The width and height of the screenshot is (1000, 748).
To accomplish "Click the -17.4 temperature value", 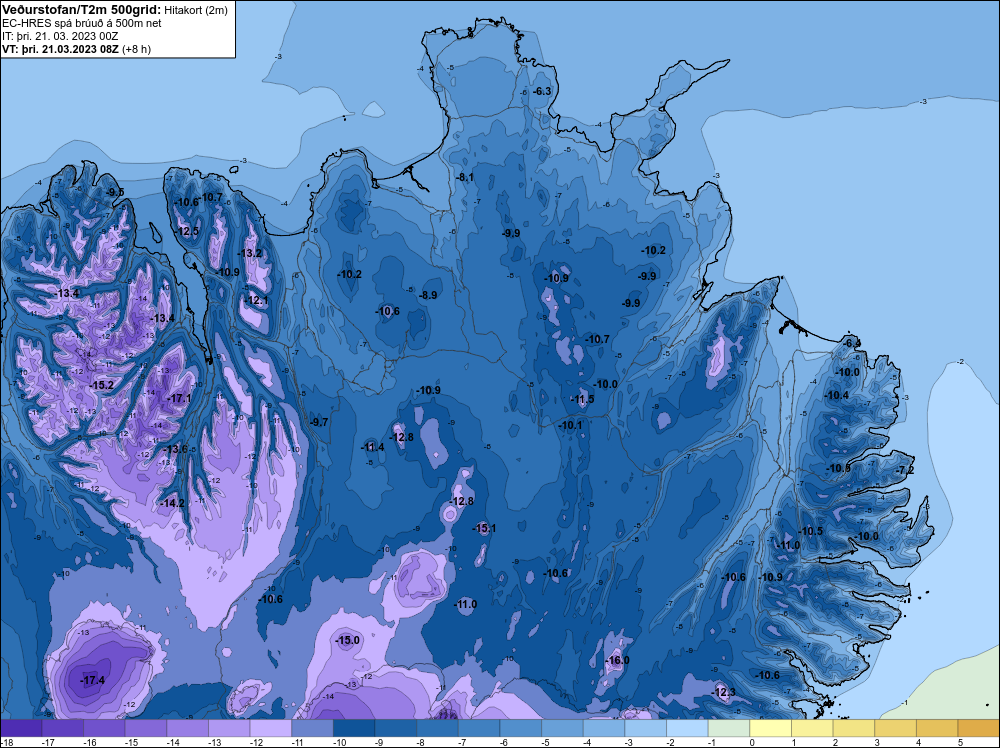I will (x=92, y=680).
